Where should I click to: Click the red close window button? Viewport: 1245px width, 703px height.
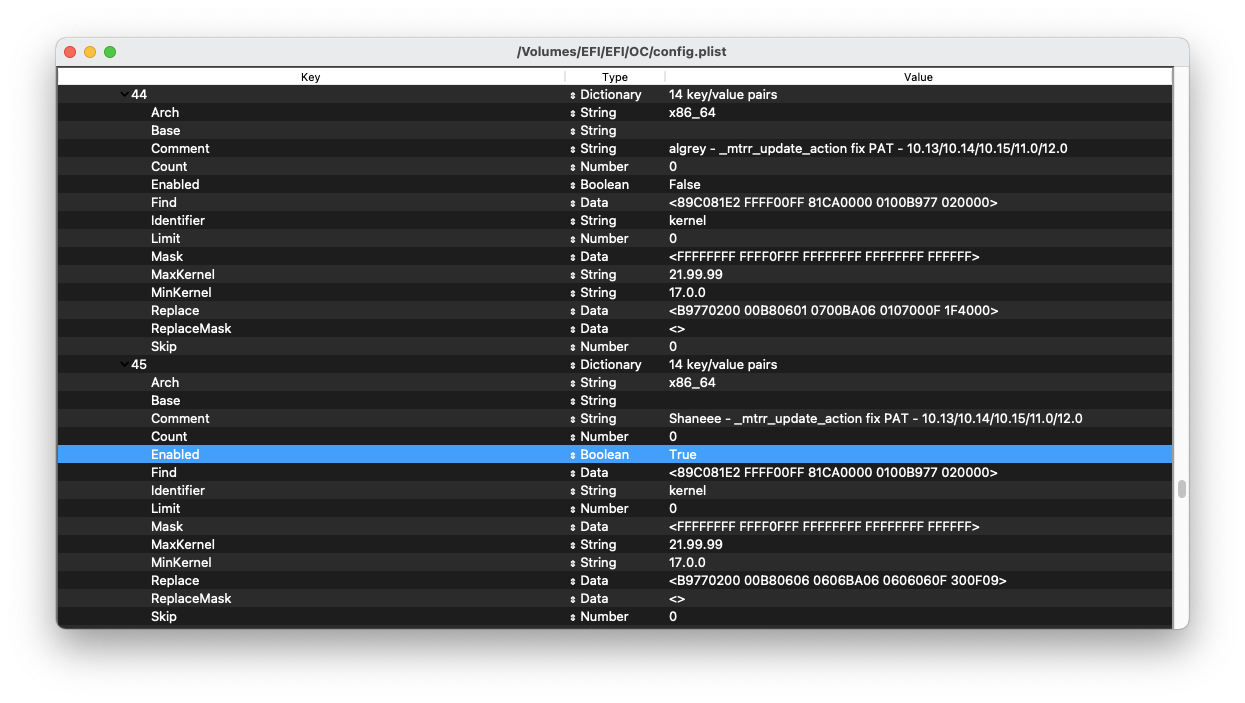point(70,52)
